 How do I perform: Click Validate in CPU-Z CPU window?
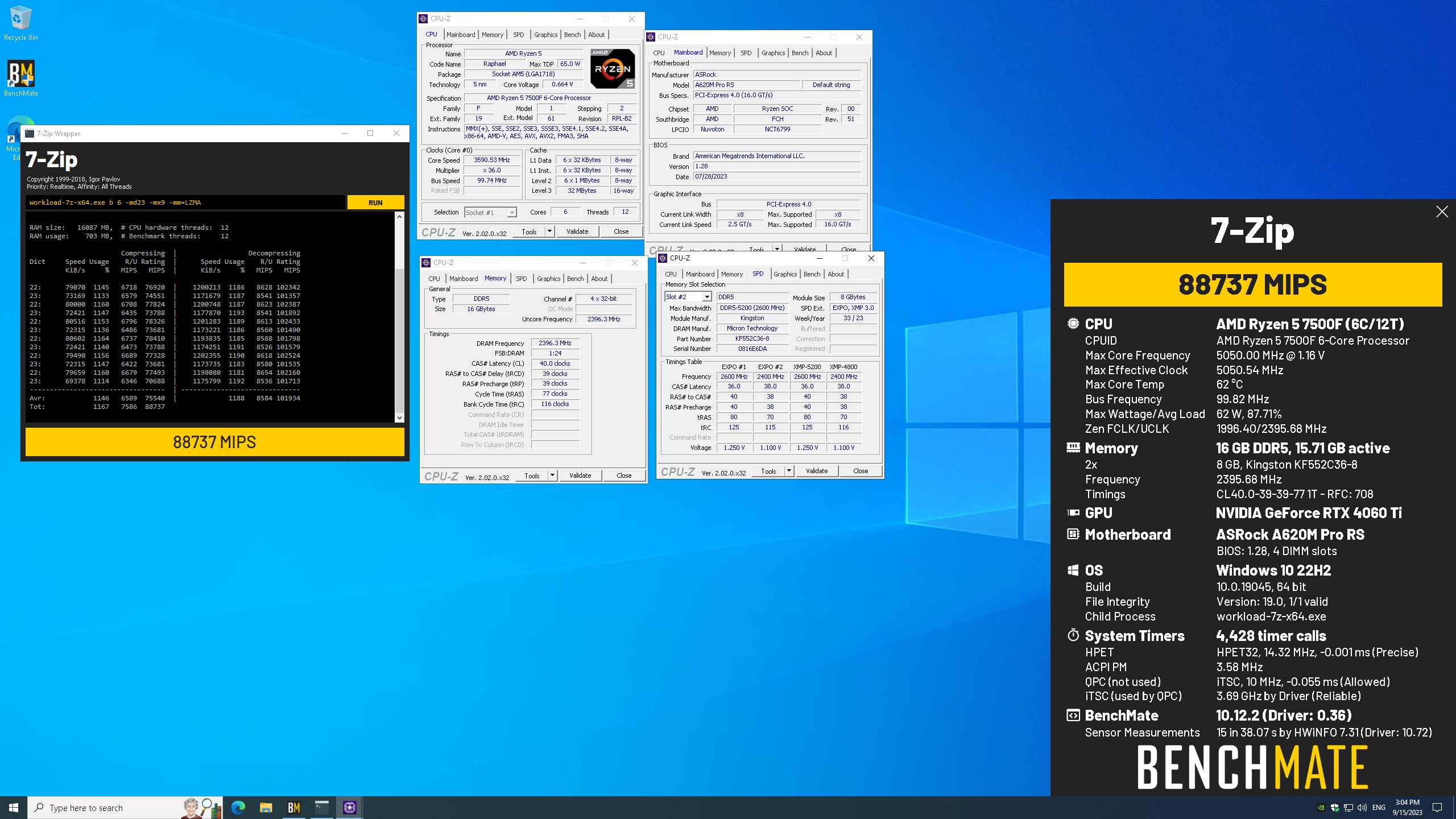(x=577, y=231)
